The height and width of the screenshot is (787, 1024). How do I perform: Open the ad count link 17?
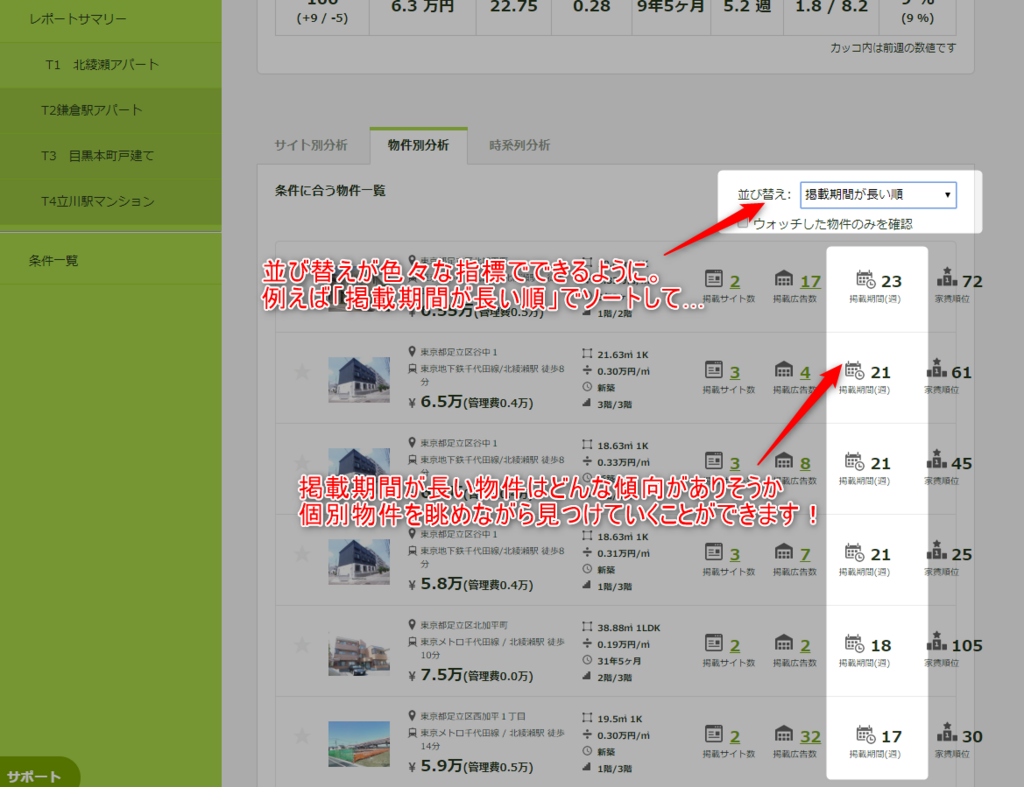(810, 281)
